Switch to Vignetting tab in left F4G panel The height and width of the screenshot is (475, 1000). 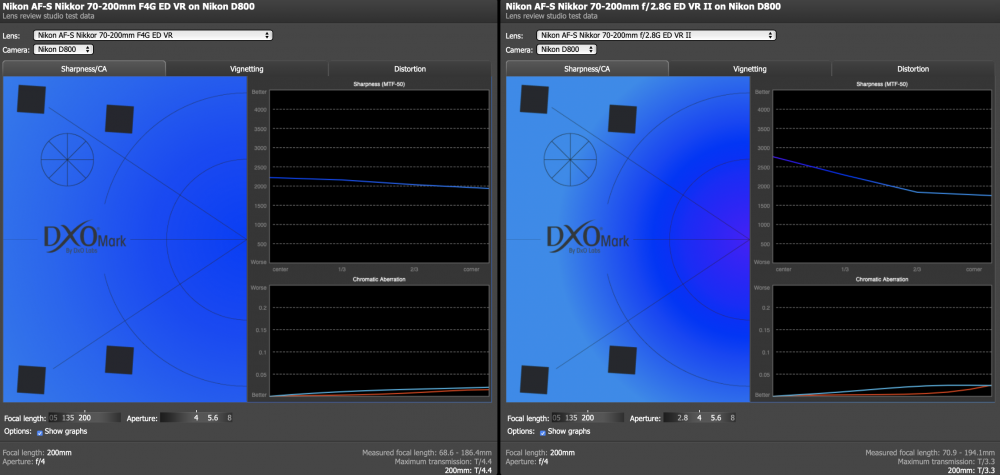pyautogui.click(x=247, y=69)
